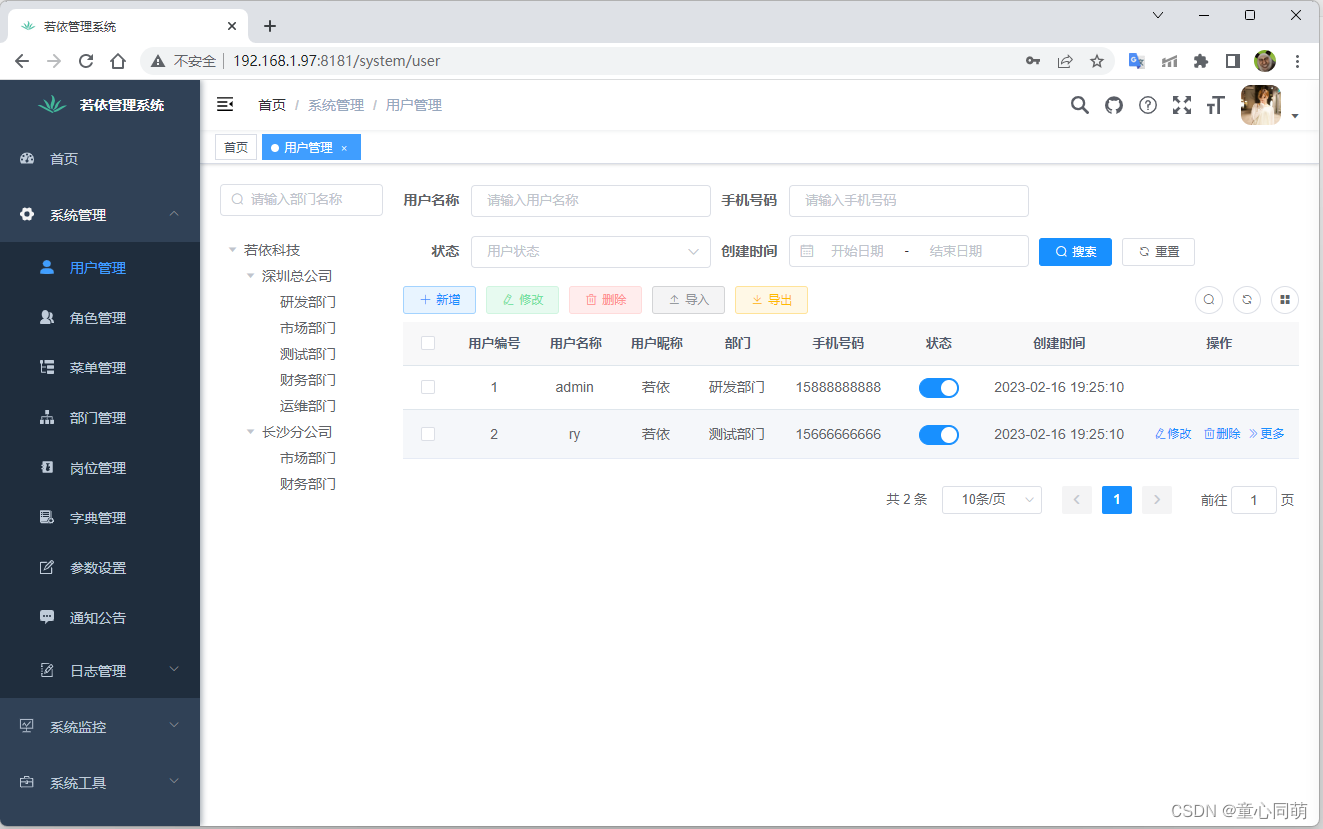Expand the 系统监控 sidebar menu
Image resolution: width=1323 pixels, height=829 pixels.
[x=100, y=726]
